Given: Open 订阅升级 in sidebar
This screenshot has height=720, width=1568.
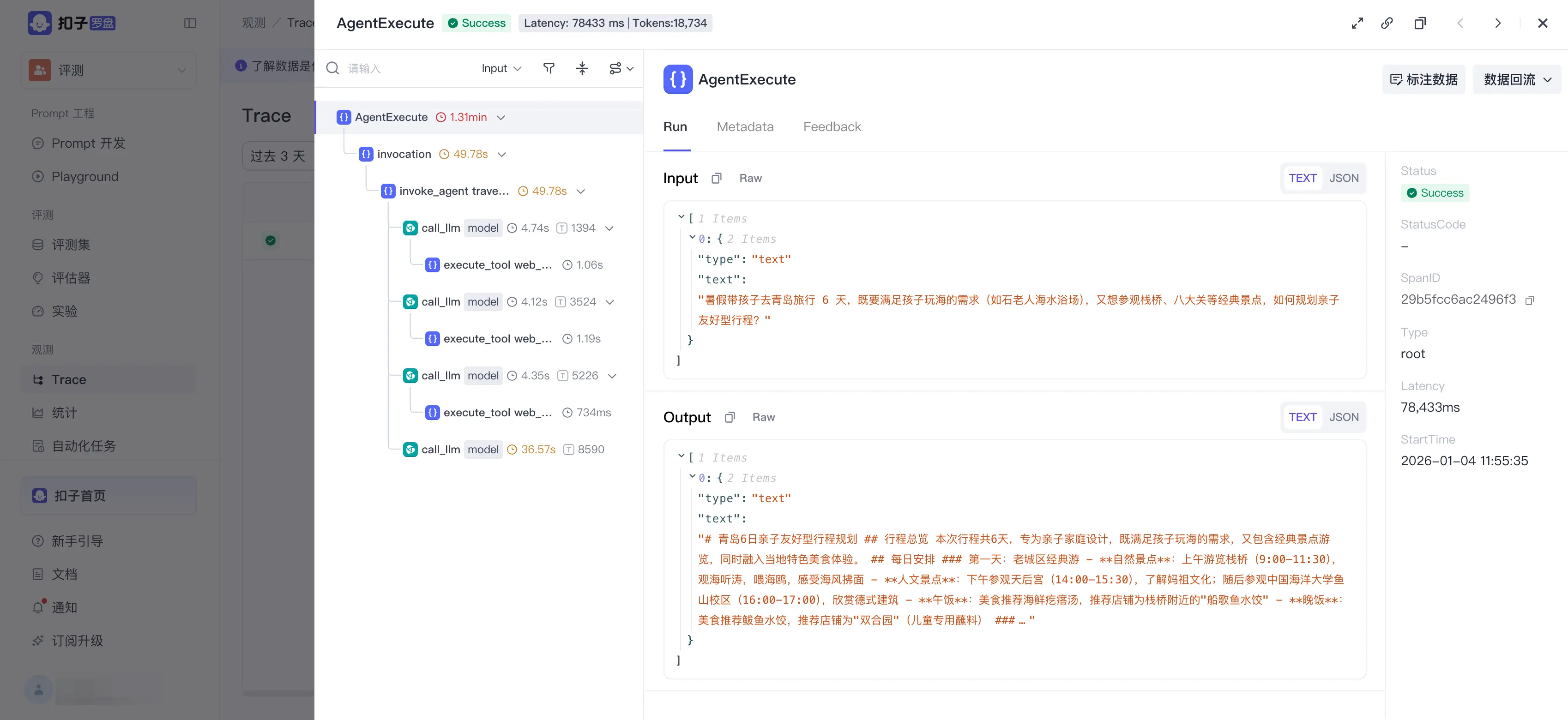Looking at the screenshot, I should click(109, 640).
